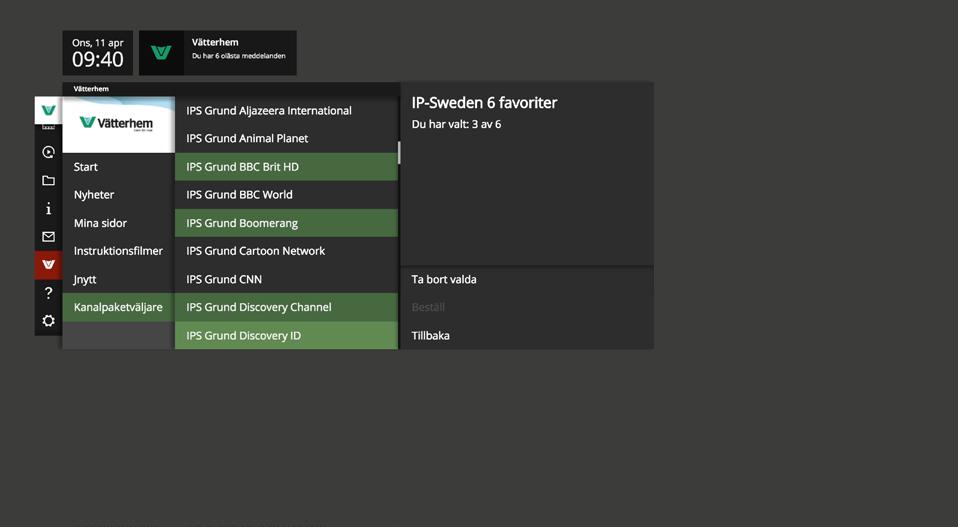Open the mail envelope icon in sidebar
The width and height of the screenshot is (958, 527).
coord(48,237)
